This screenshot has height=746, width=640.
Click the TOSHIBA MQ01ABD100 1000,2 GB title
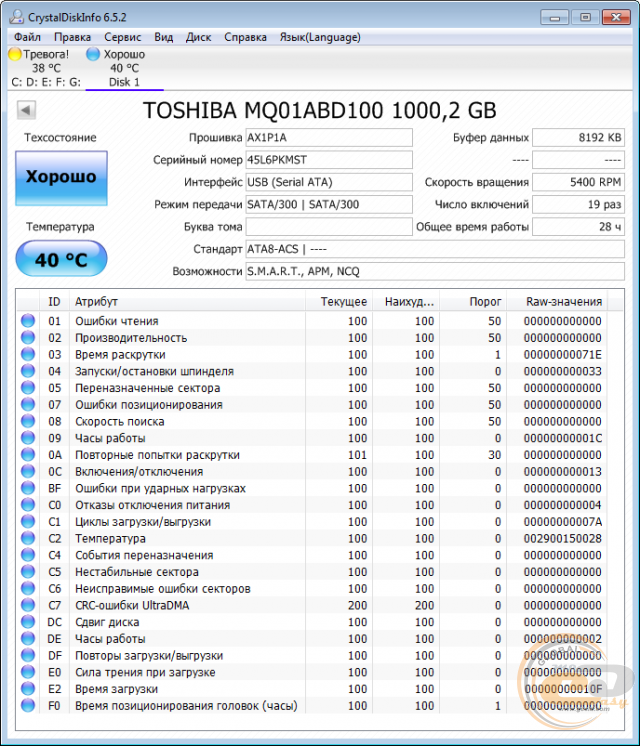[x=320, y=110]
